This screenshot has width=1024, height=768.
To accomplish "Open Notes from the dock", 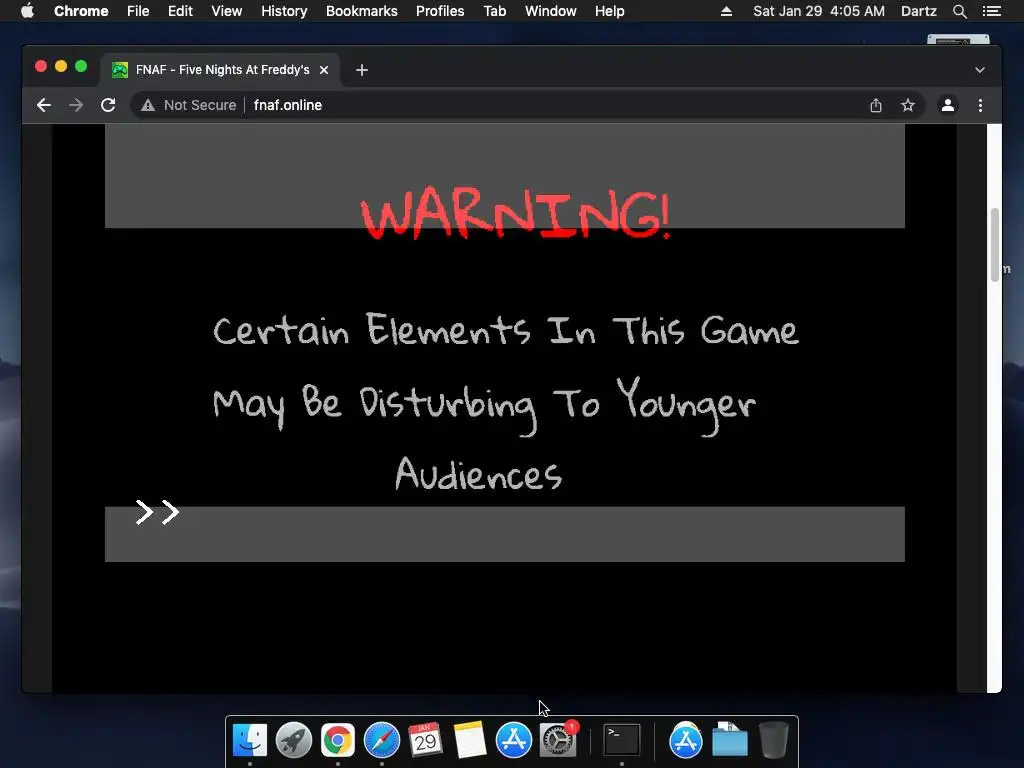I will [470, 740].
